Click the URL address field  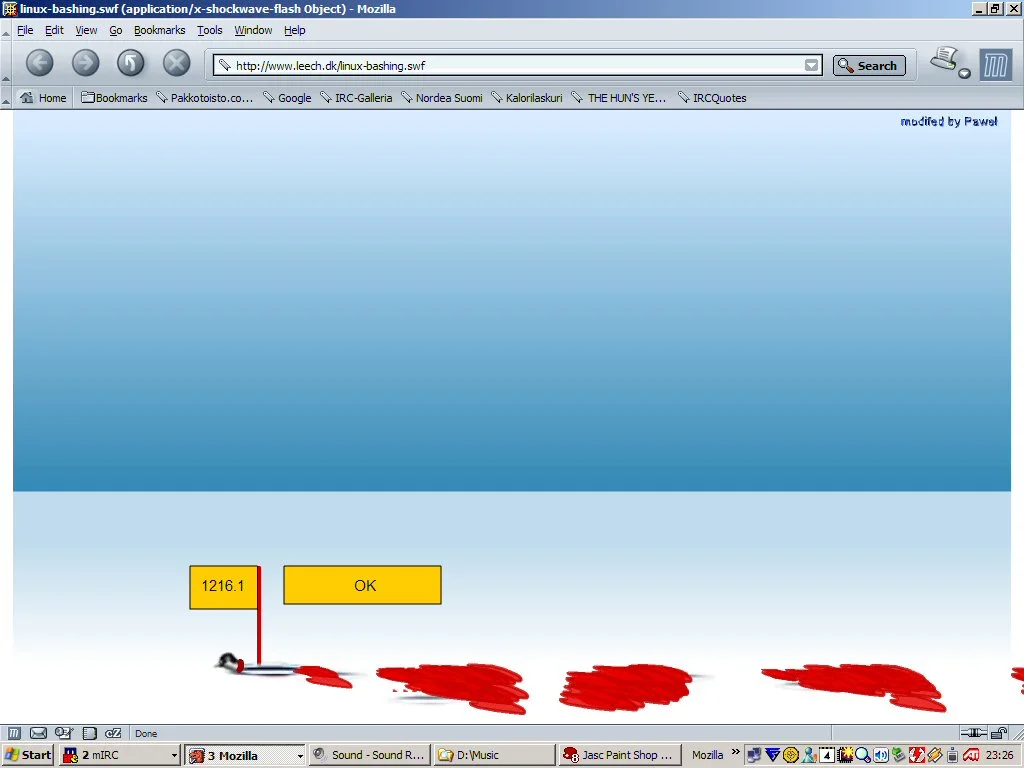coord(510,66)
